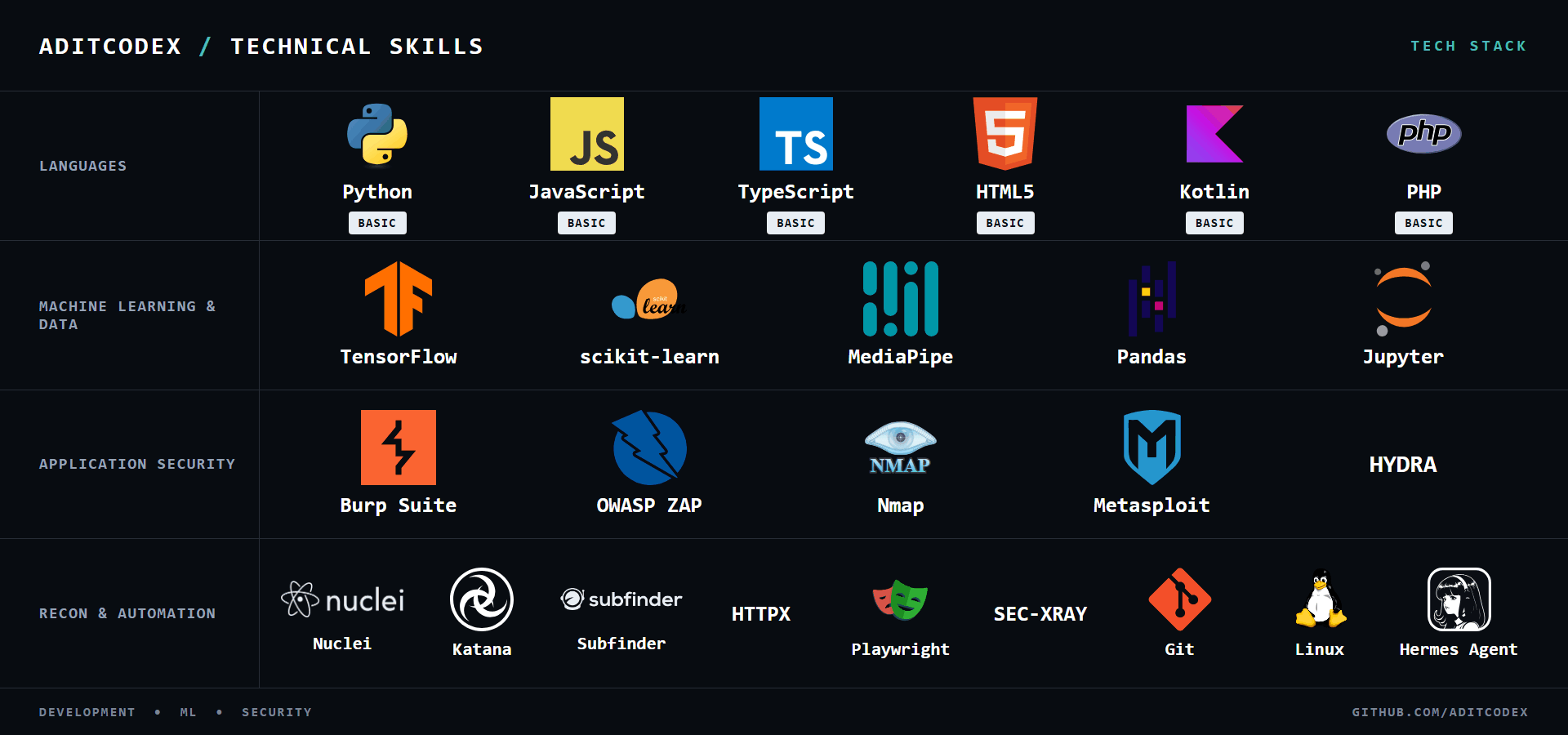Click the Hermes Agent name label
The width and height of the screenshot is (1568, 735).
[1459, 649]
